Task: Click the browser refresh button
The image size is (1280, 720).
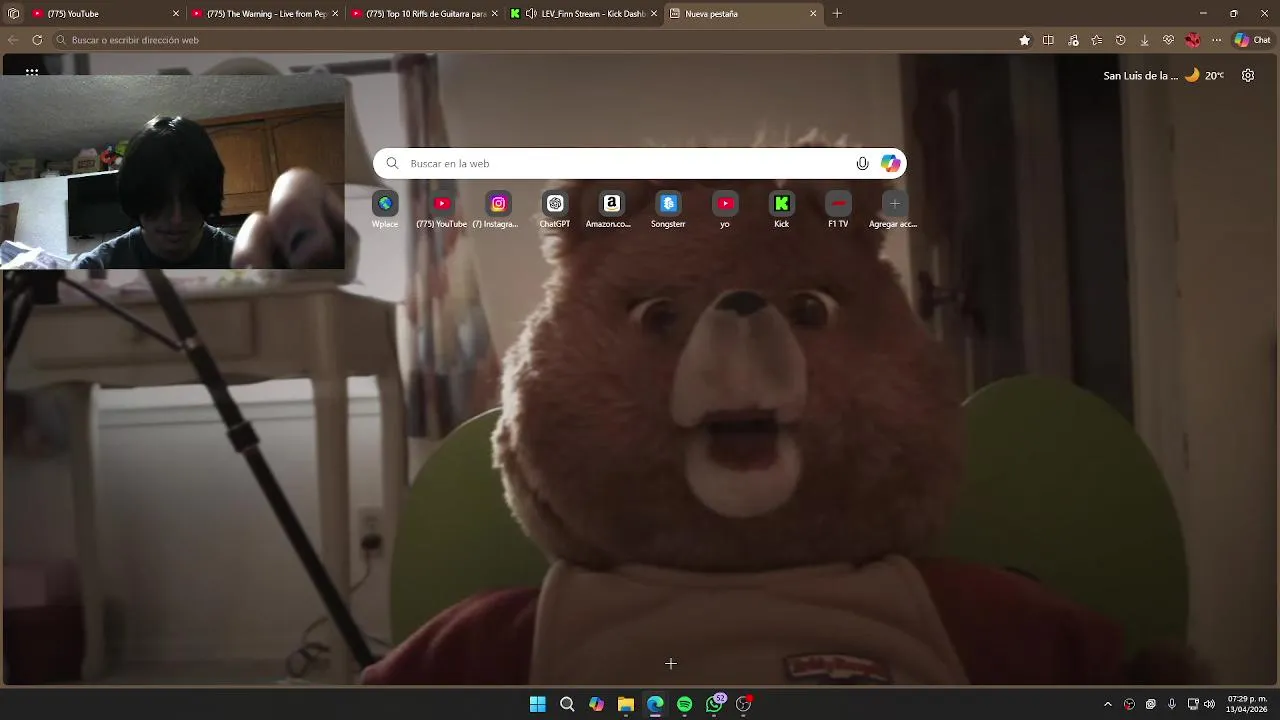Action: pyautogui.click(x=37, y=40)
